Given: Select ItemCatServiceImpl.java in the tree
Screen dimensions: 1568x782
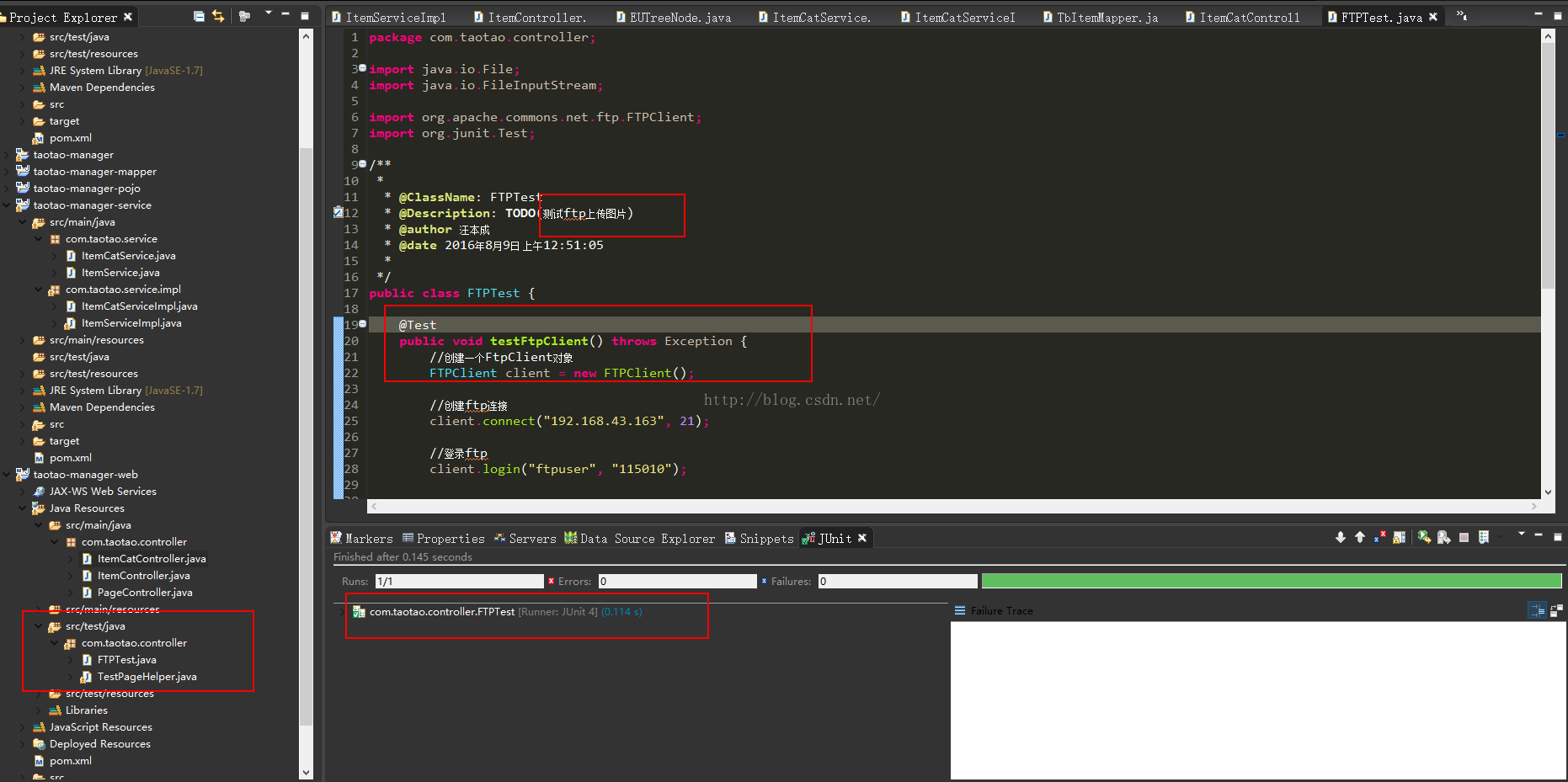Looking at the screenshot, I should (139, 306).
